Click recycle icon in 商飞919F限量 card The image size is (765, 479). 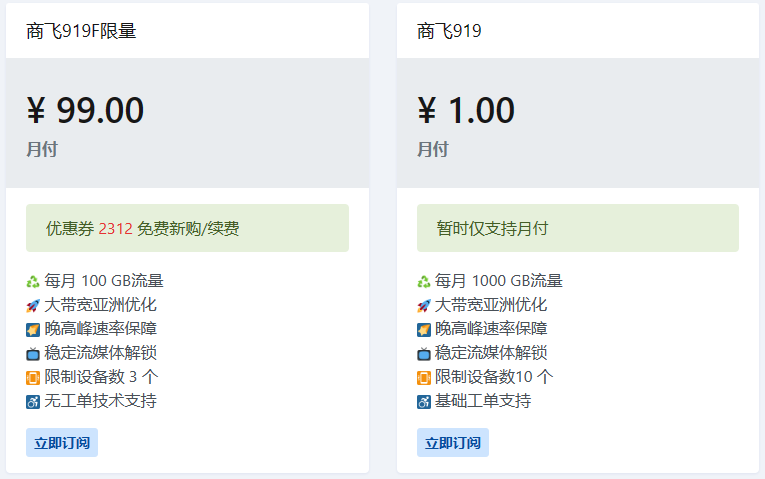(x=33, y=282)
